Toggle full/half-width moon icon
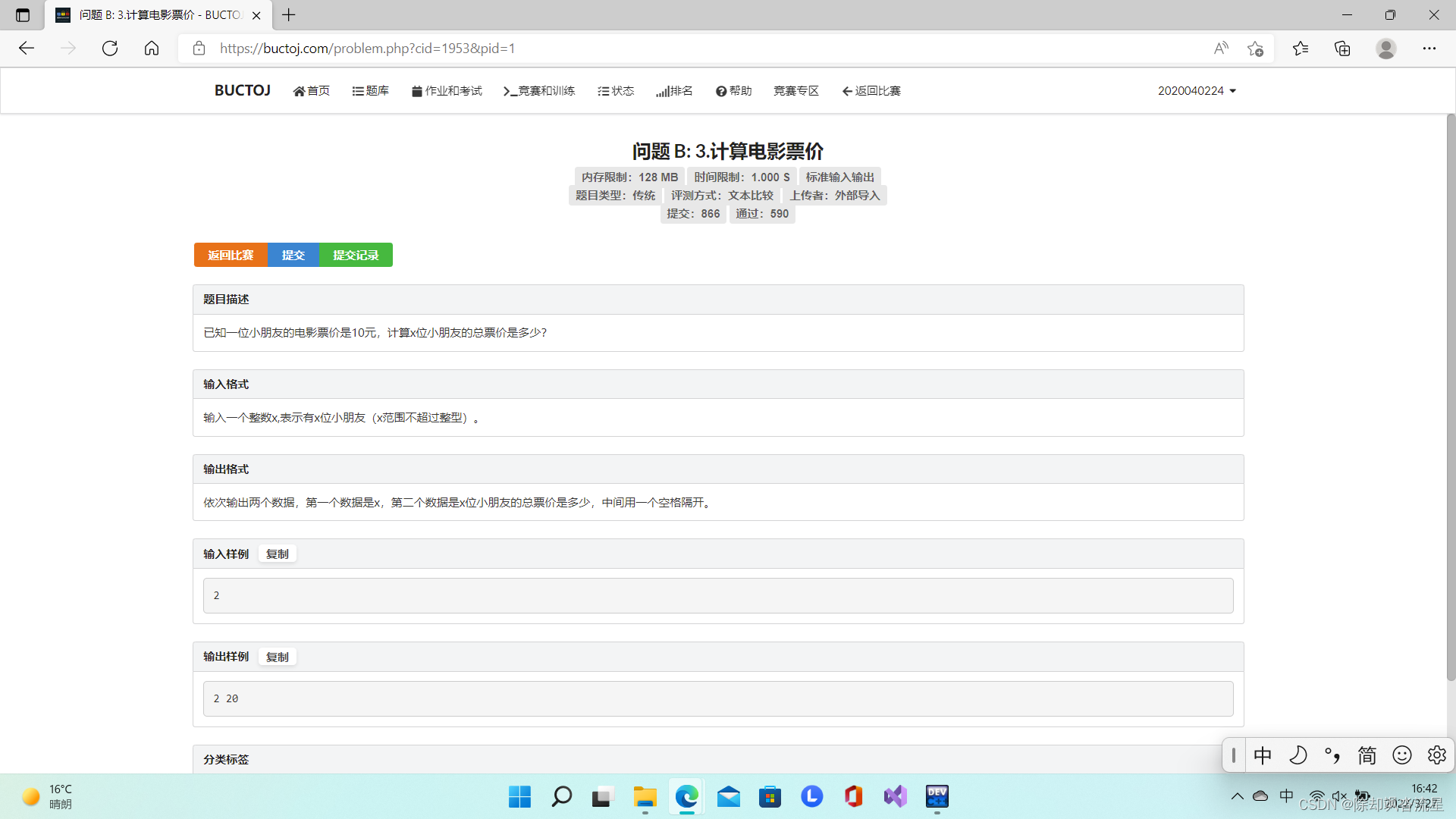1456x819 pixels. 1298,755
